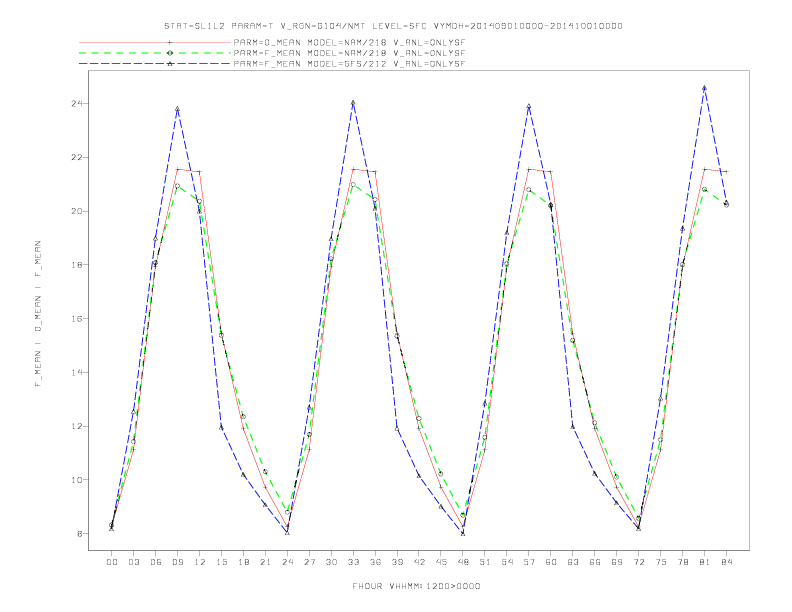Click the x-axis tick label 00
Screen dimensions: 792x612
point(112,562)
